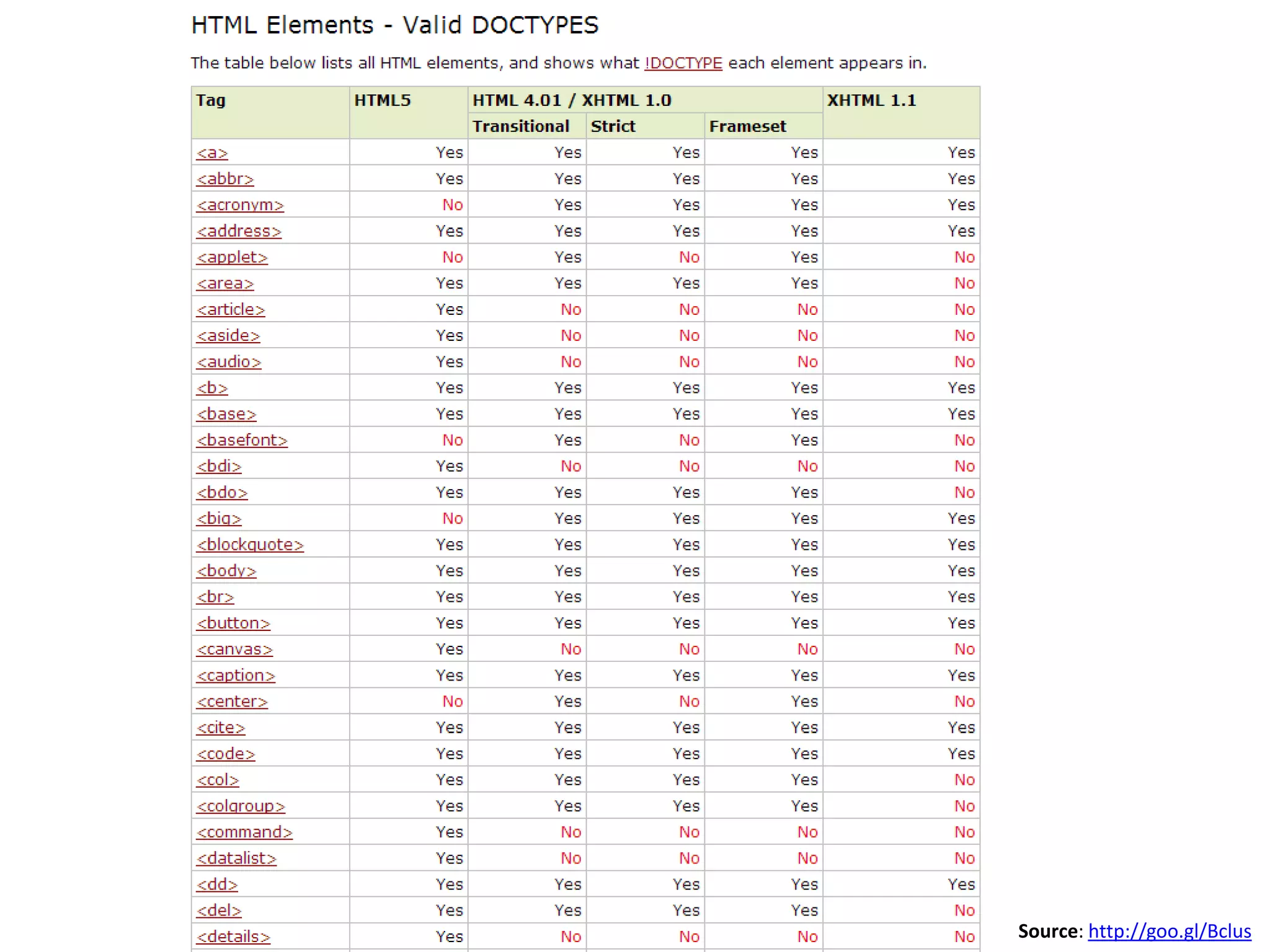Open the <canvas> tag link
1270x952 pixels.
pos(234,650)
